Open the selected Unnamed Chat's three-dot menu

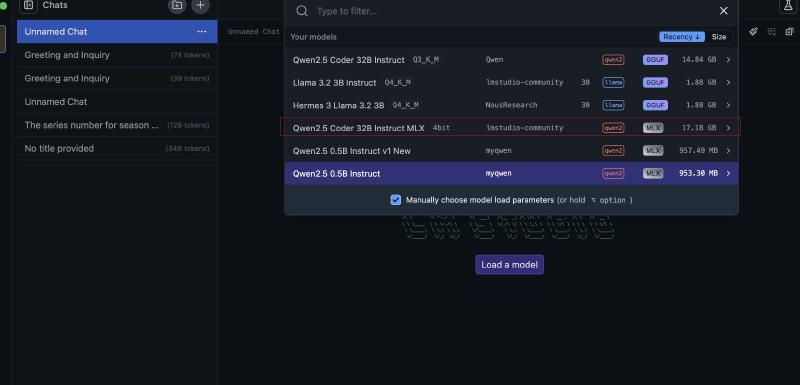point(202,32)
